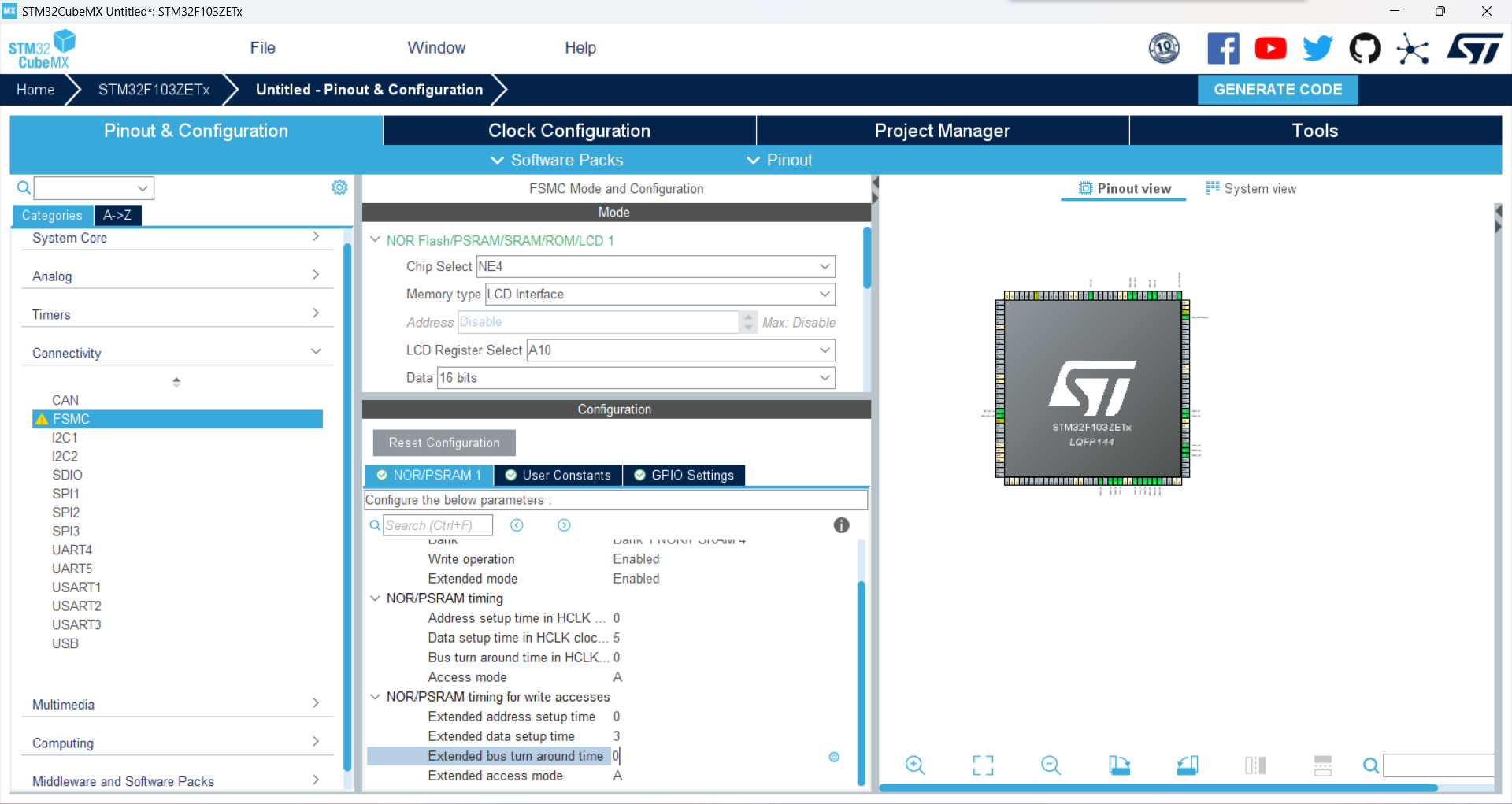The image size is (1512, 804).
Task: Open the LCD Register Select dropdown
Action: 680,350
